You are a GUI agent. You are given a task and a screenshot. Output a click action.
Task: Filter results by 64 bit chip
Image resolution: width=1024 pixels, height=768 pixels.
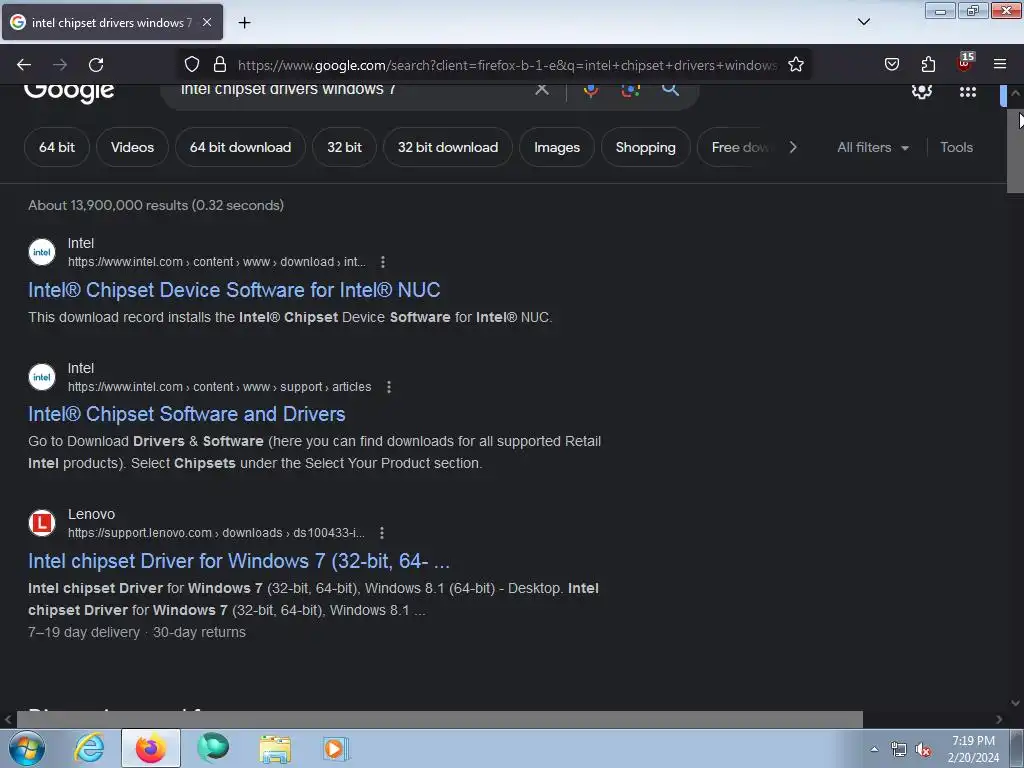click(x=57, y=148)
